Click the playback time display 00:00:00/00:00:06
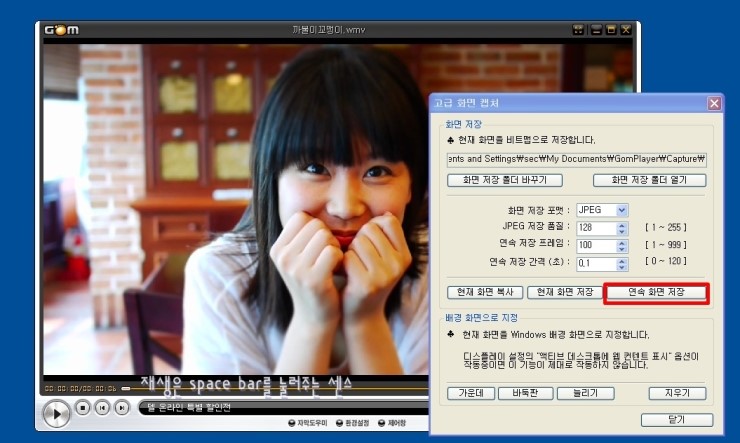This screenshot has height=443, width=740. tap(80, 389)
